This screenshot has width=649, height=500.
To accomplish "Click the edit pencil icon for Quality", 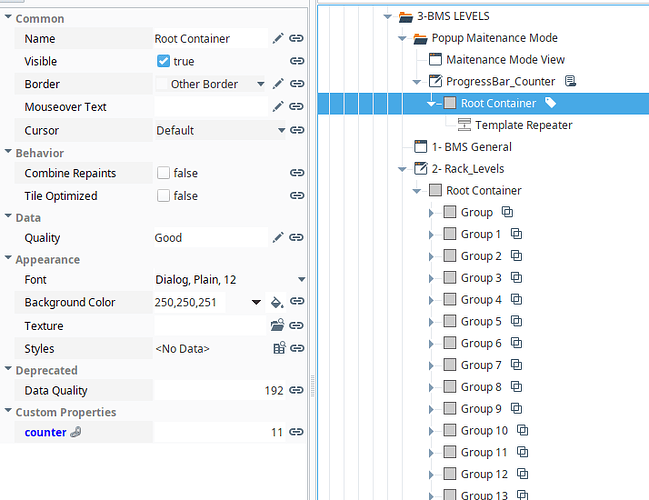I will (278, 238).
